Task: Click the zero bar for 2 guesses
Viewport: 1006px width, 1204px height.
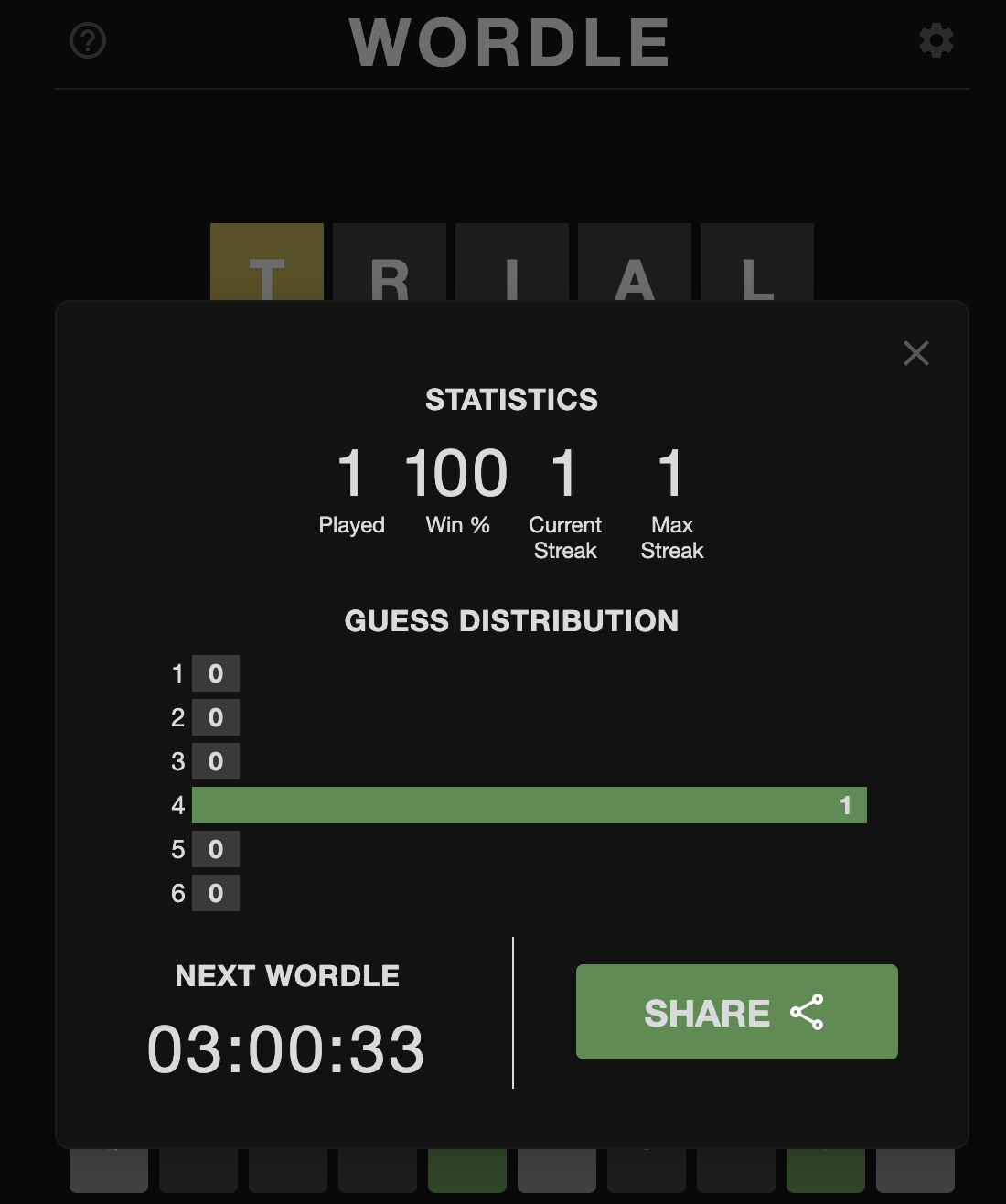Action: tap(216, 717)
